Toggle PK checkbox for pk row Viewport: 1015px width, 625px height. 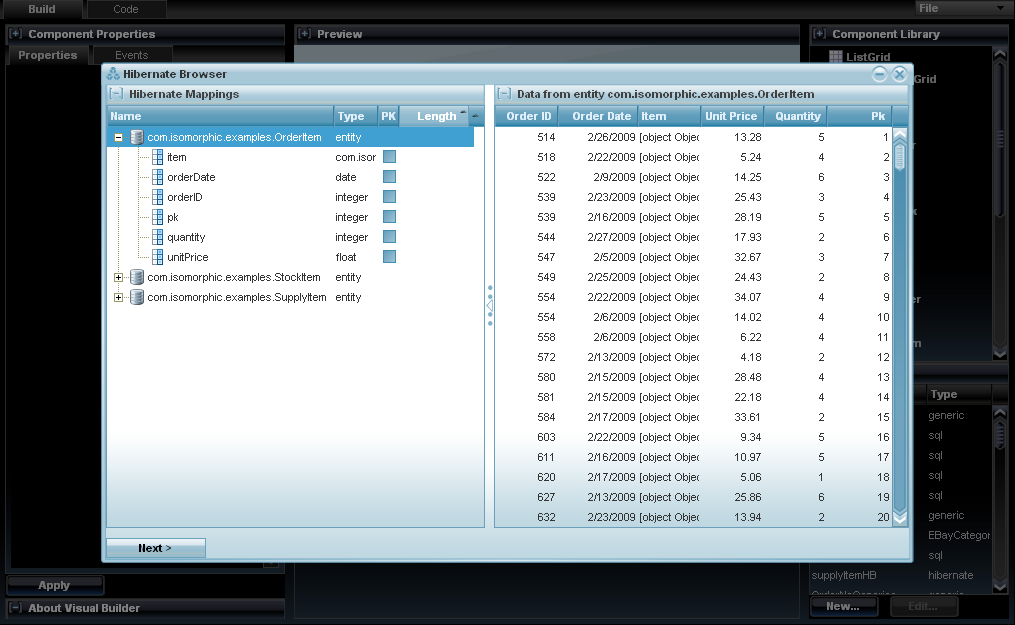[389, 217]
